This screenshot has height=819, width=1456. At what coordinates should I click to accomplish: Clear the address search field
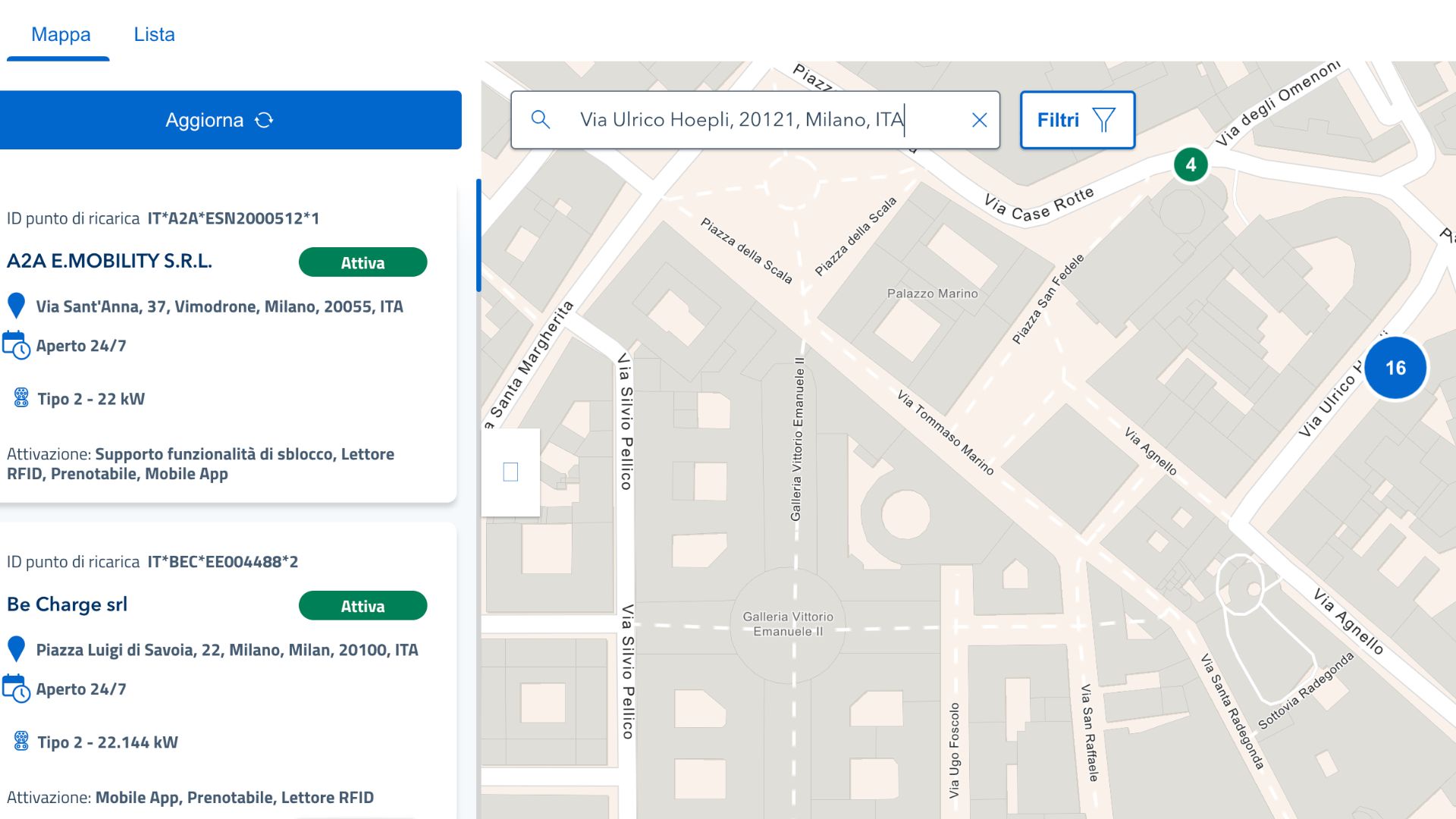click(979, 120)
